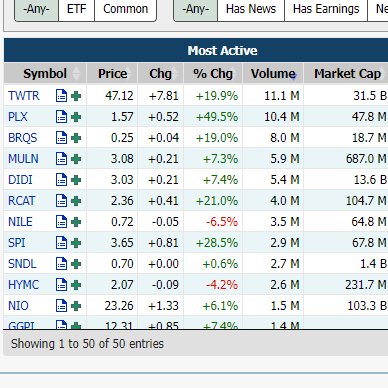Open the document icon for BRQS
Screen dimensions: 388x388
point(61,138)
